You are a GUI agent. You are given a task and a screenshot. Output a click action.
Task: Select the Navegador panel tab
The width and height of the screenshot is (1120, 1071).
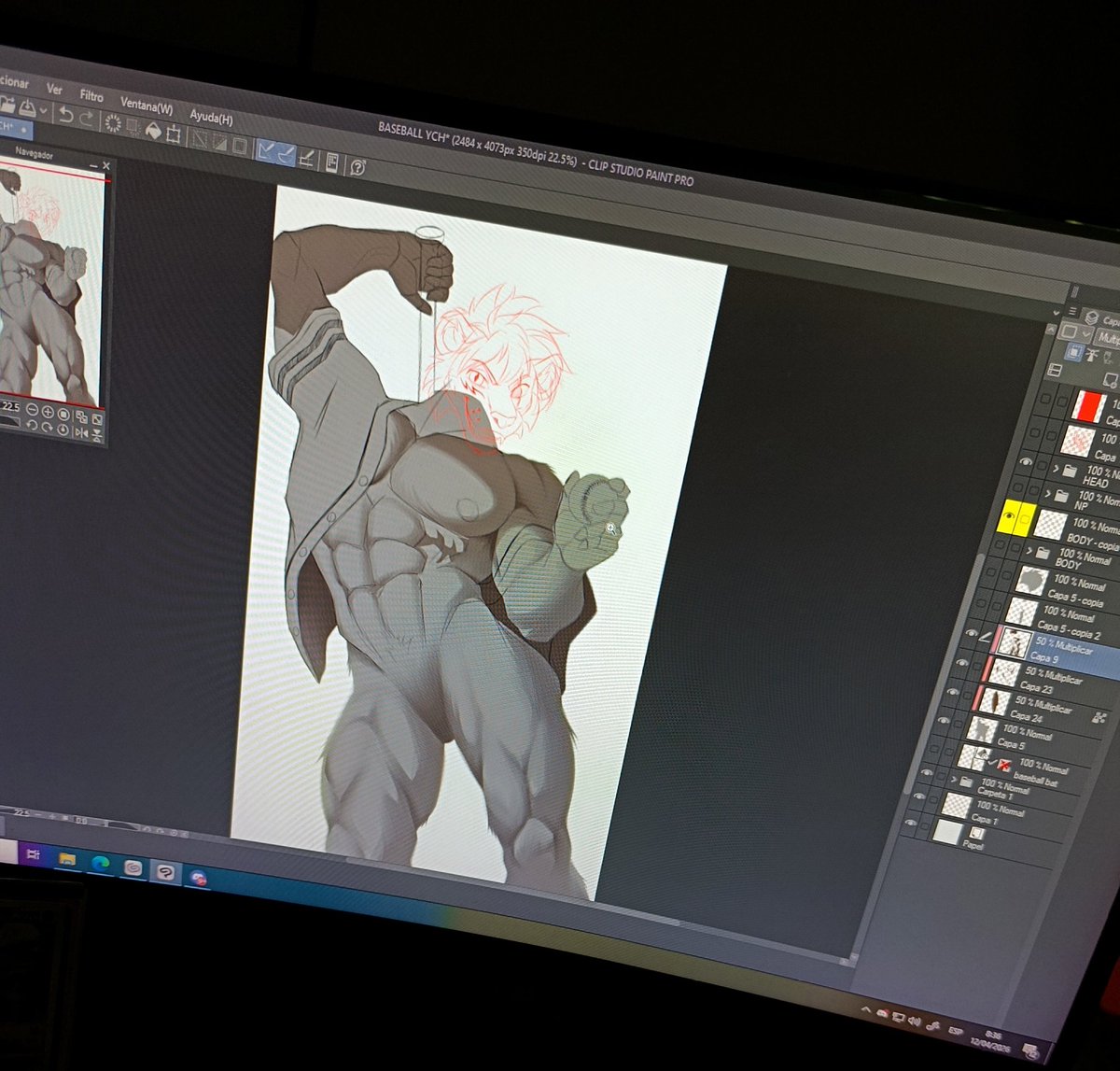34,154
